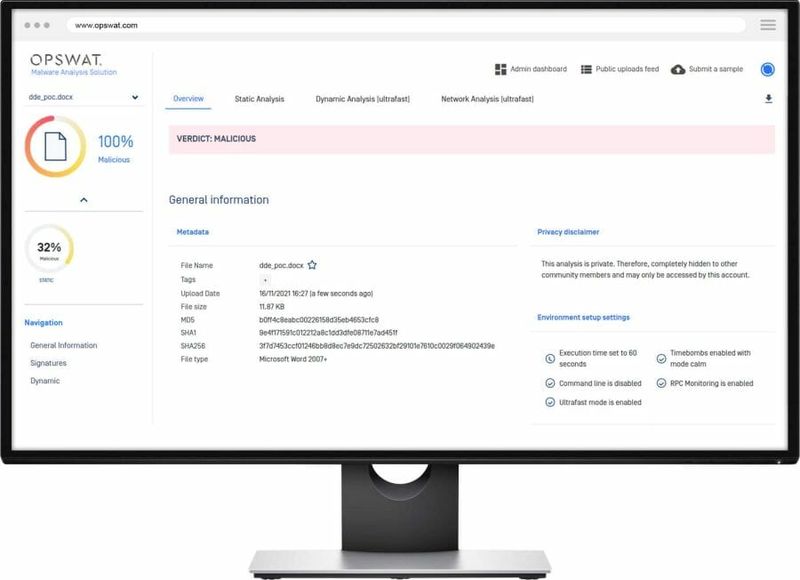The width and height of the screenshot is (800, 580).
Task: Open the Static Analysis tab
Action: click(x=259, y=99)
